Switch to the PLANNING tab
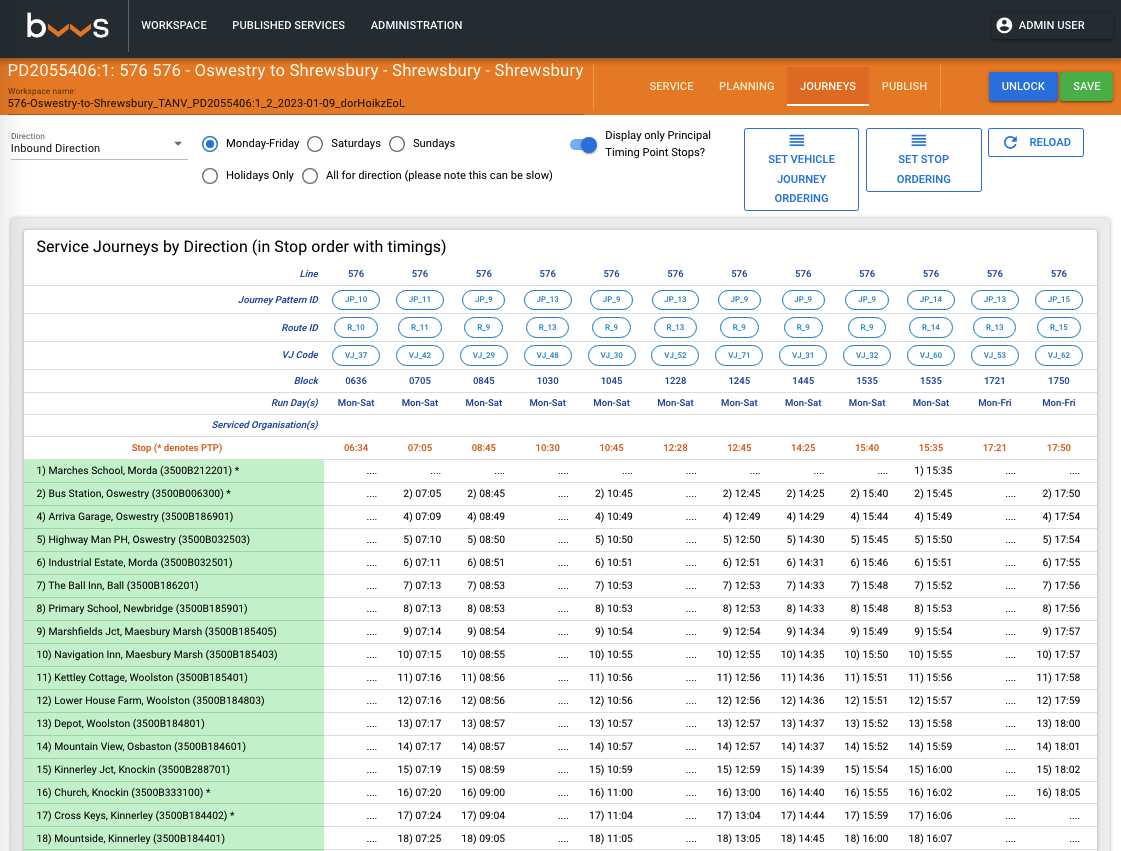1121x851 pixels. [x=746, y=86]
